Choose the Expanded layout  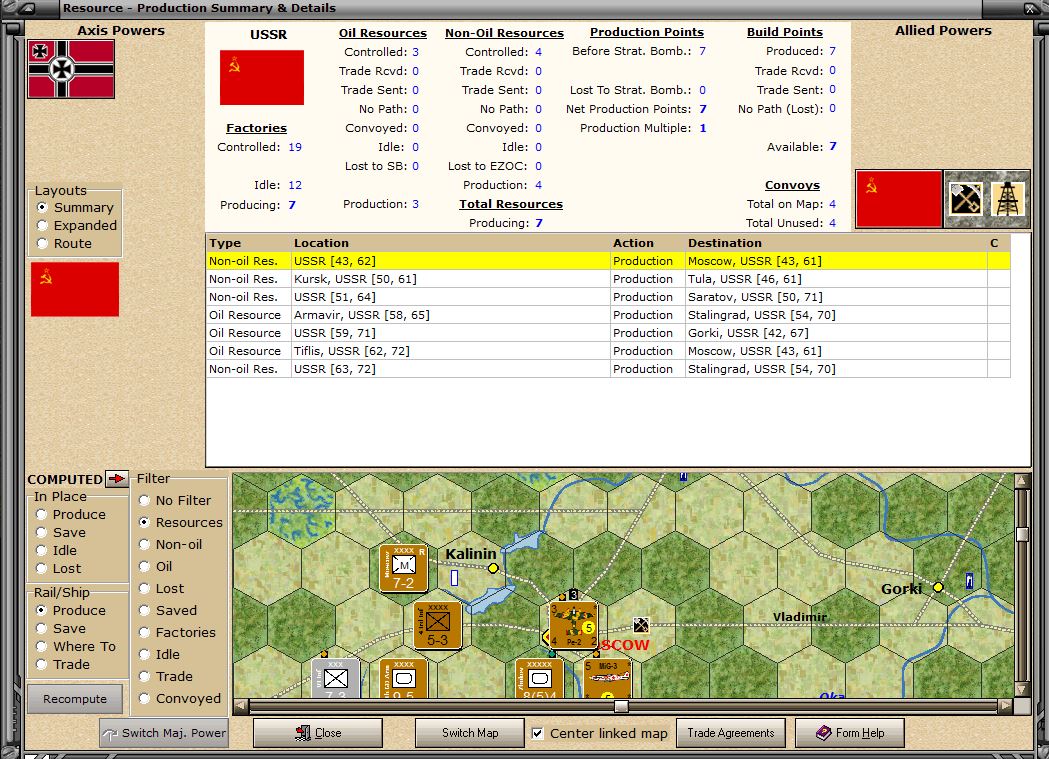click(76, 225)
